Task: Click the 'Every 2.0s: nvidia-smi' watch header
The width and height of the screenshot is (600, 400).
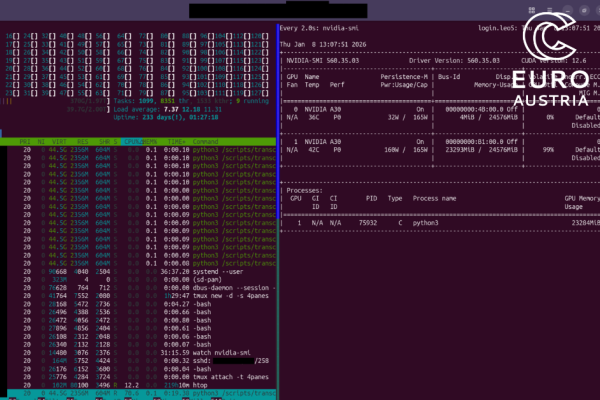Action: [x=319, y=28]
